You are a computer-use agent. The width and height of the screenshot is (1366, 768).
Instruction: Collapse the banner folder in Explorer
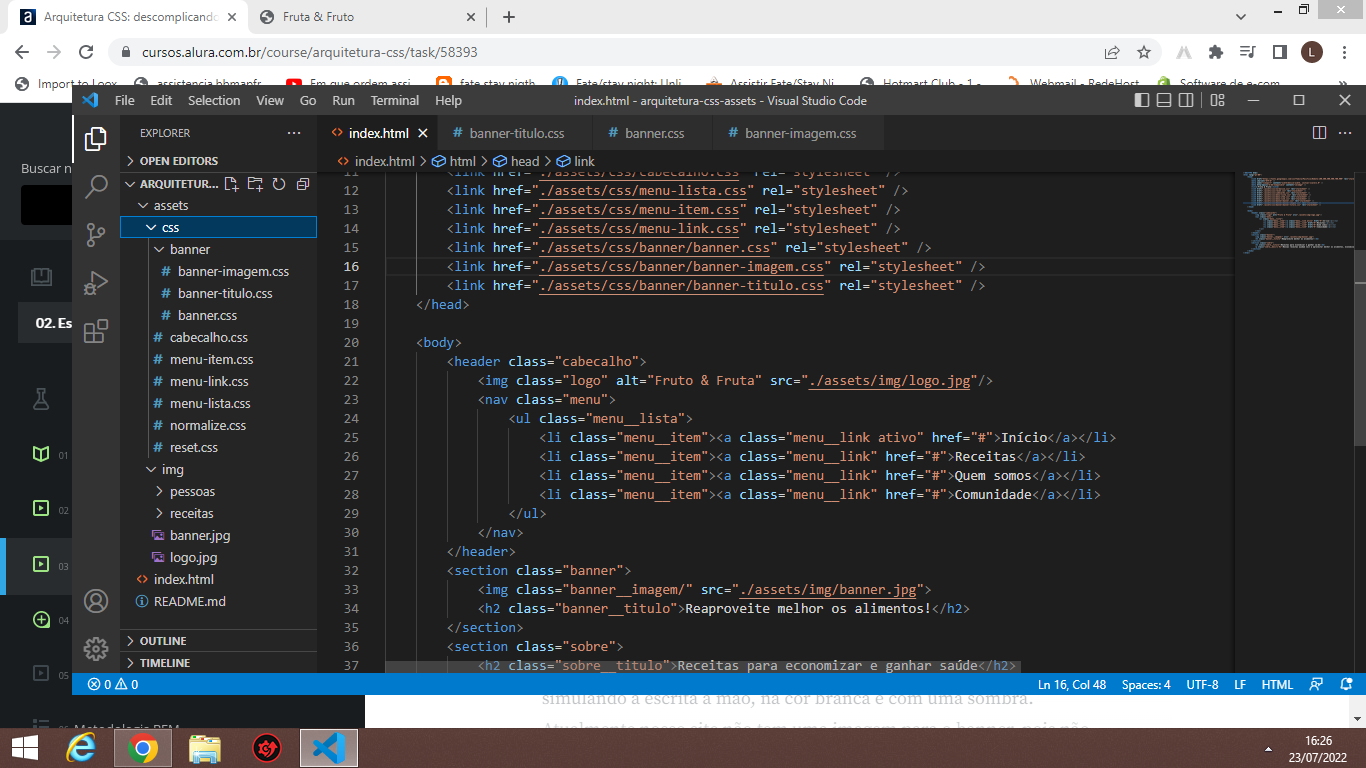(218, 249)
